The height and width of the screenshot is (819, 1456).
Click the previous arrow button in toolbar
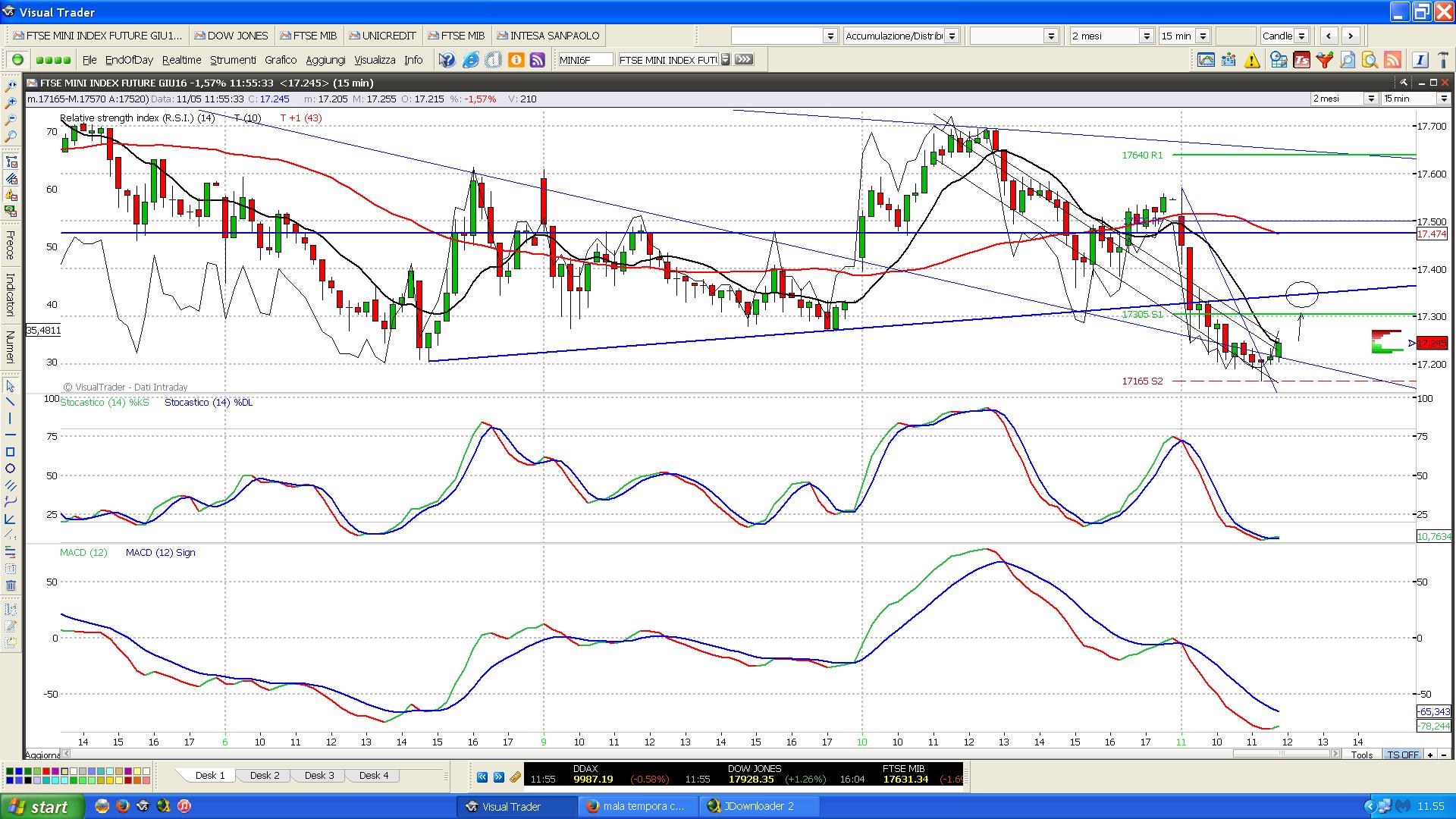pos(1329,36)
